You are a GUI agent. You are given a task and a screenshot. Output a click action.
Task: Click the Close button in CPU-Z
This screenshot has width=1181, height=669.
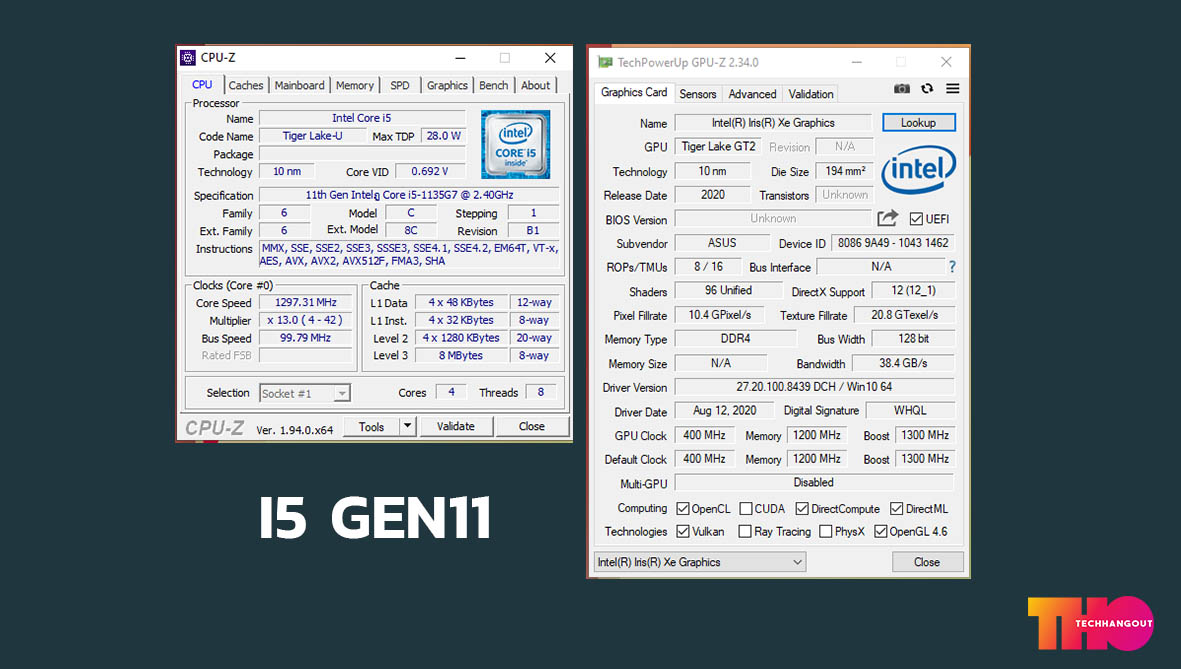pos(532,426)
